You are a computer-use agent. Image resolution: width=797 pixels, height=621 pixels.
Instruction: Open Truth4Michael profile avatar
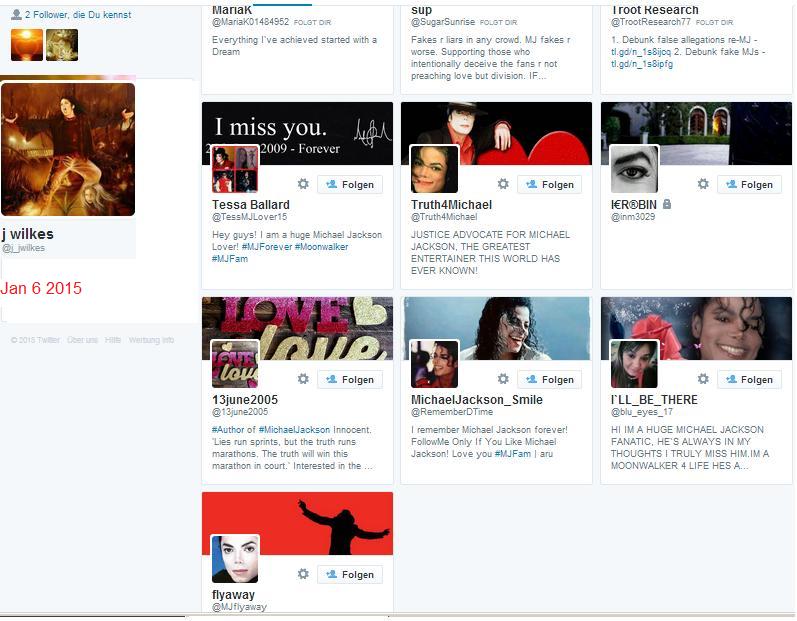(x=434, y=169)
